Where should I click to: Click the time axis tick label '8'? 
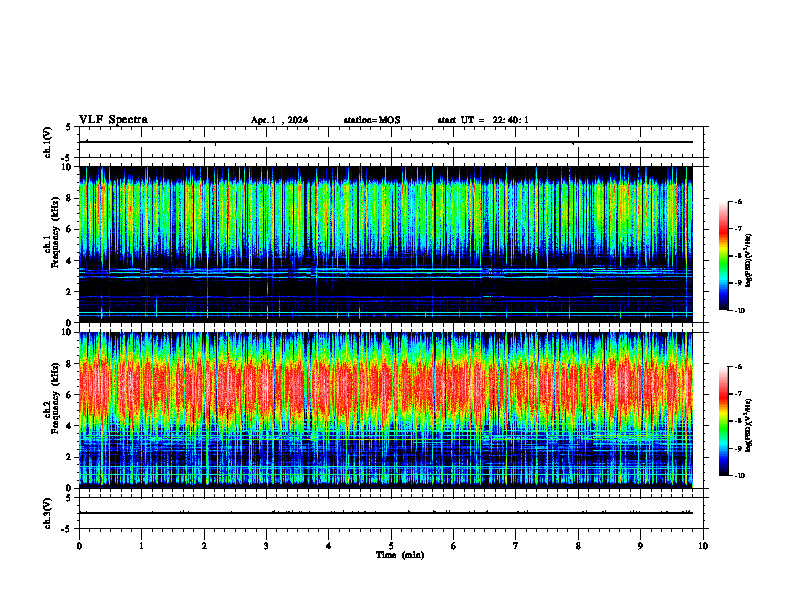(578, 546)
